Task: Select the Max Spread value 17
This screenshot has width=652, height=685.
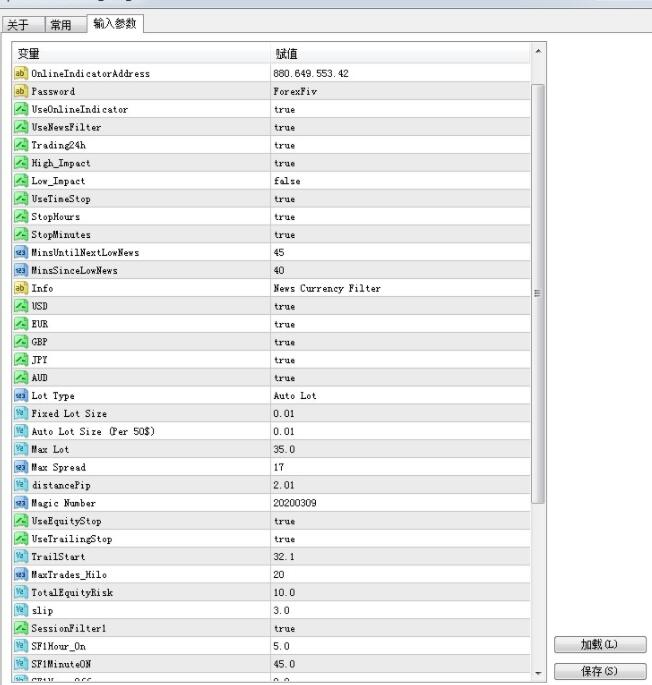Action: 279,467
